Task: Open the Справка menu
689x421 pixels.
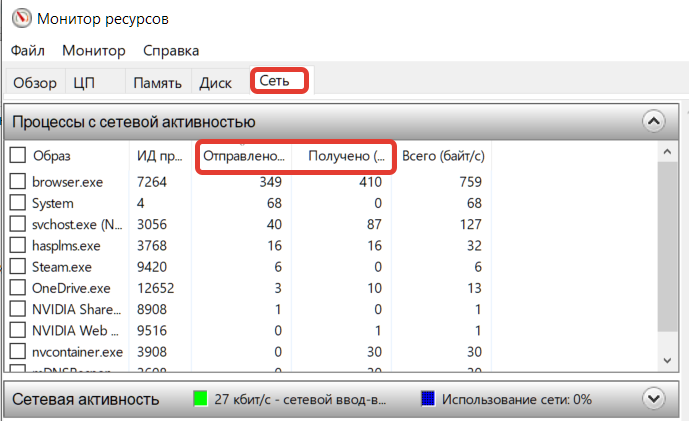Action: pyautogui.click(x=171, y=50)
